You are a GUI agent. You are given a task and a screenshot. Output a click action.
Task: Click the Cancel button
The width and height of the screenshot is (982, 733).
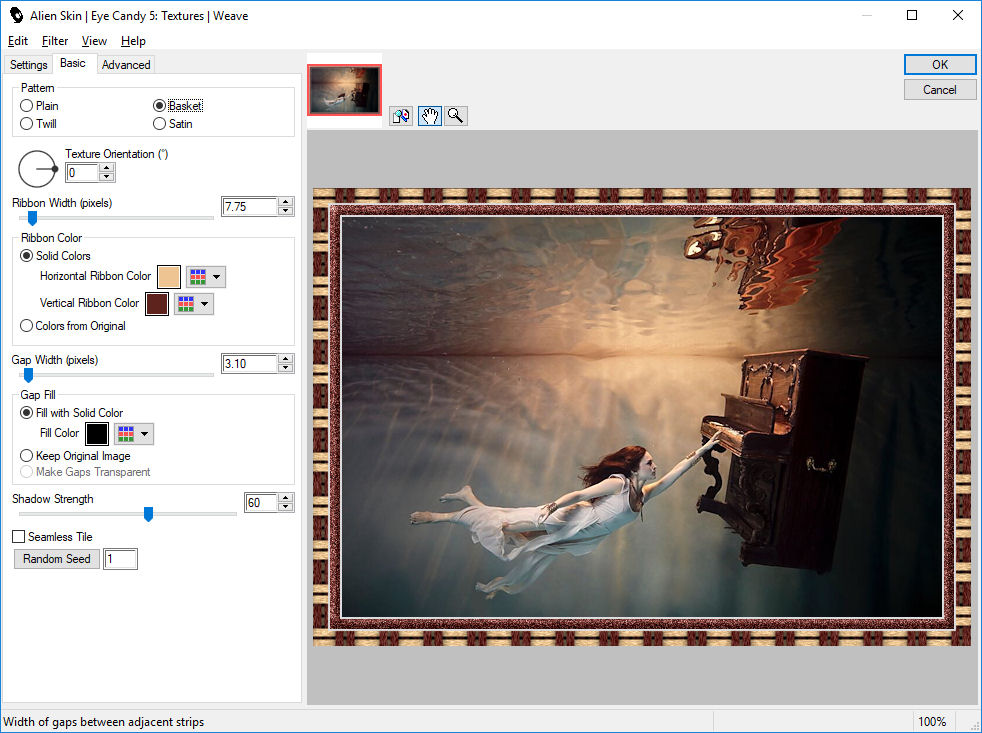(x=939, y=90)
